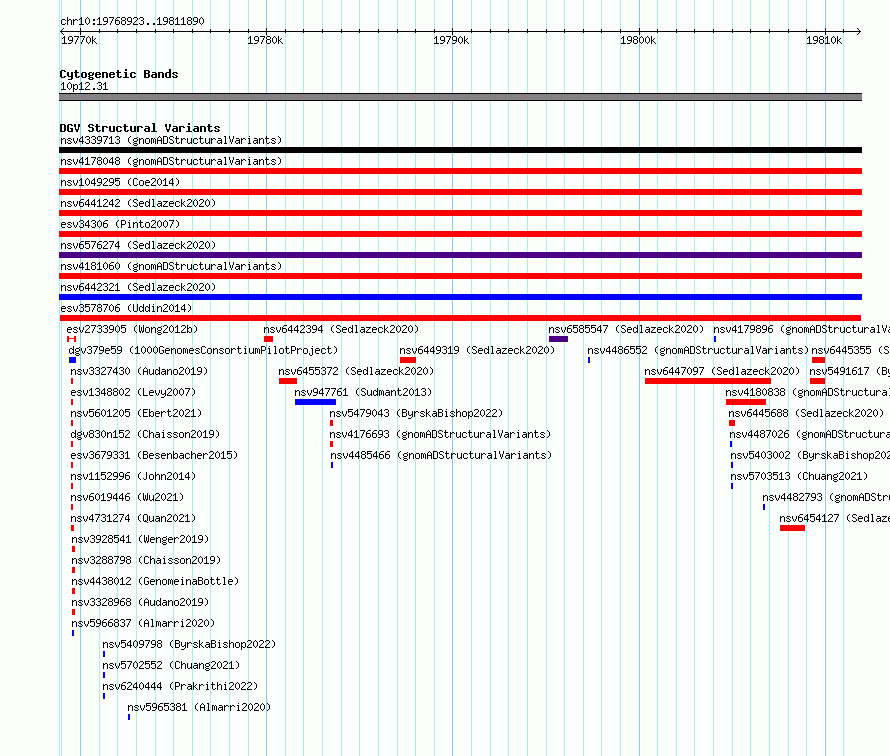Image resolution: width=890 pixels, height=756 pixels.
Task: Click the blue bar of nsv6442321
Action: point(460,297)
